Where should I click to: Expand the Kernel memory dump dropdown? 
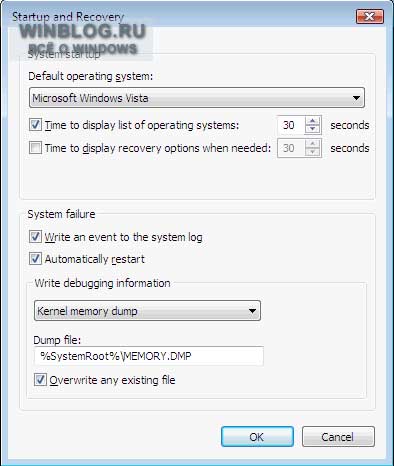[x=147, y=311]
